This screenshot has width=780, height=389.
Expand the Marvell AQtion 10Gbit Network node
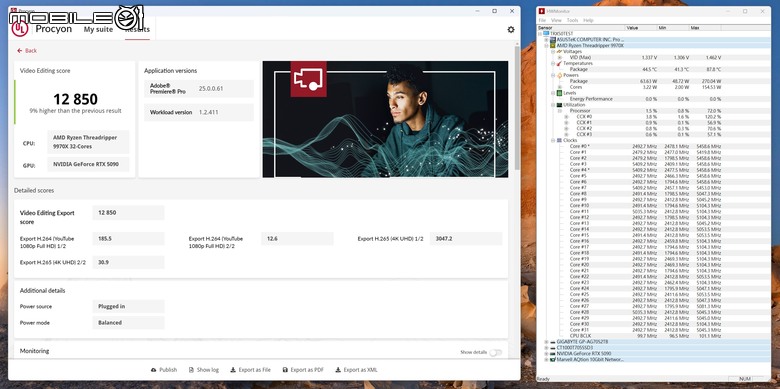click(x=546, y=359)
